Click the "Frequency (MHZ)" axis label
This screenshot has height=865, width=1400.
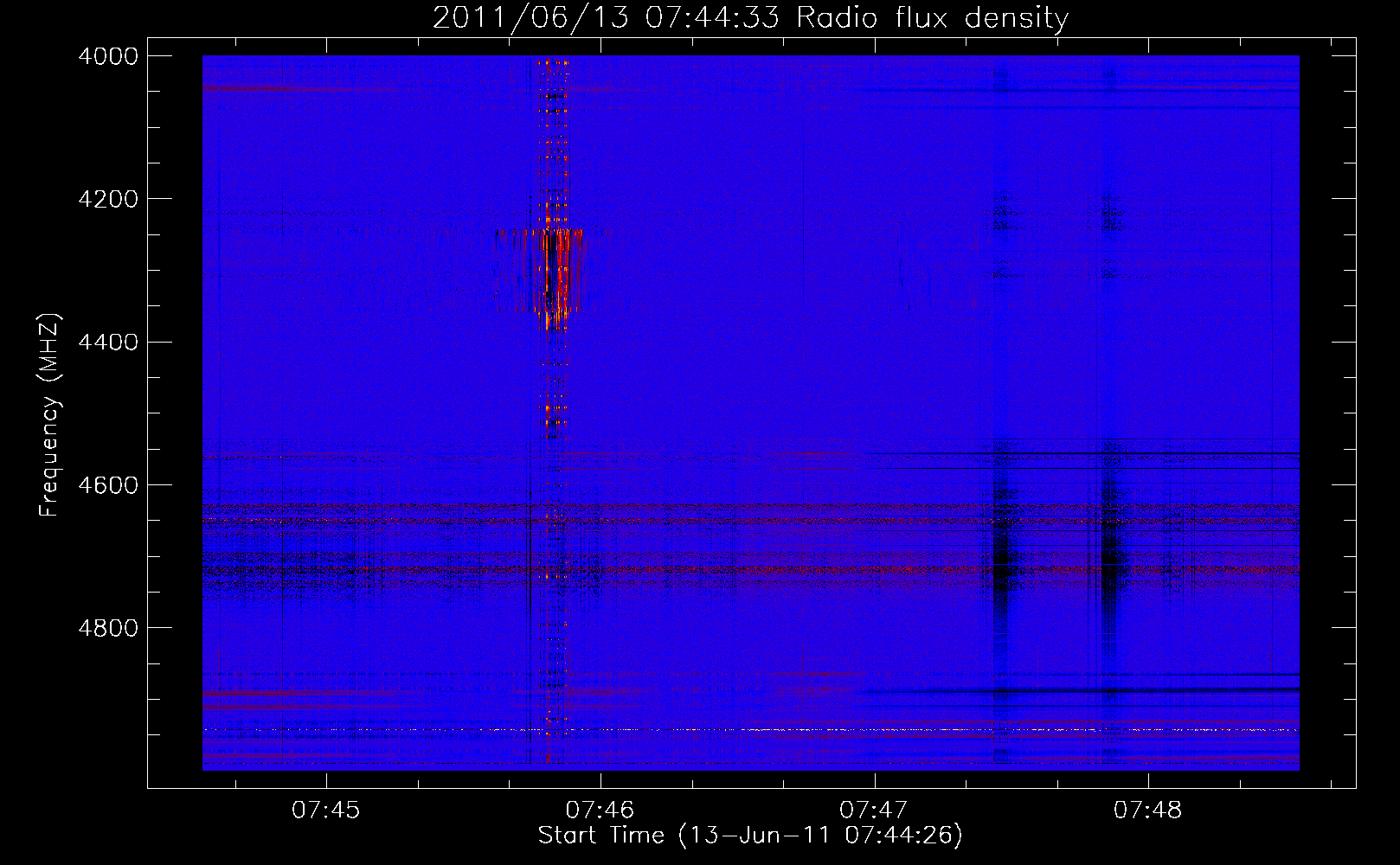click(49, 415)
